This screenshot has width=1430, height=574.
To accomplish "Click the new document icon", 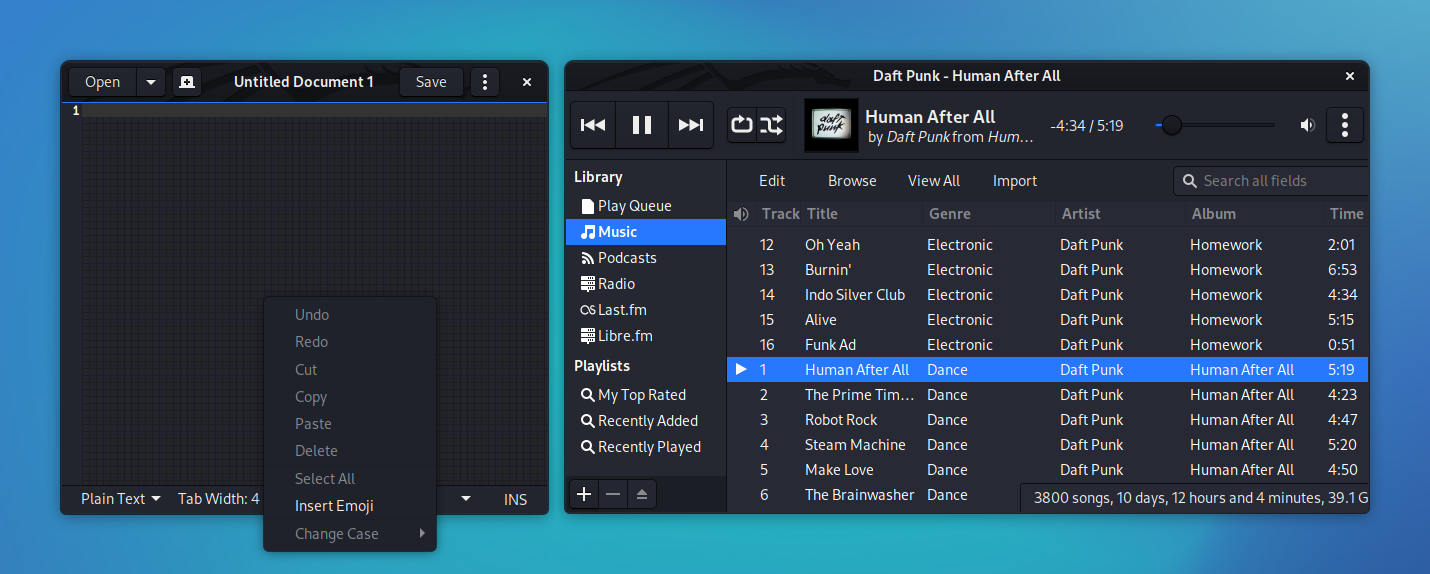I will point(187,82).
